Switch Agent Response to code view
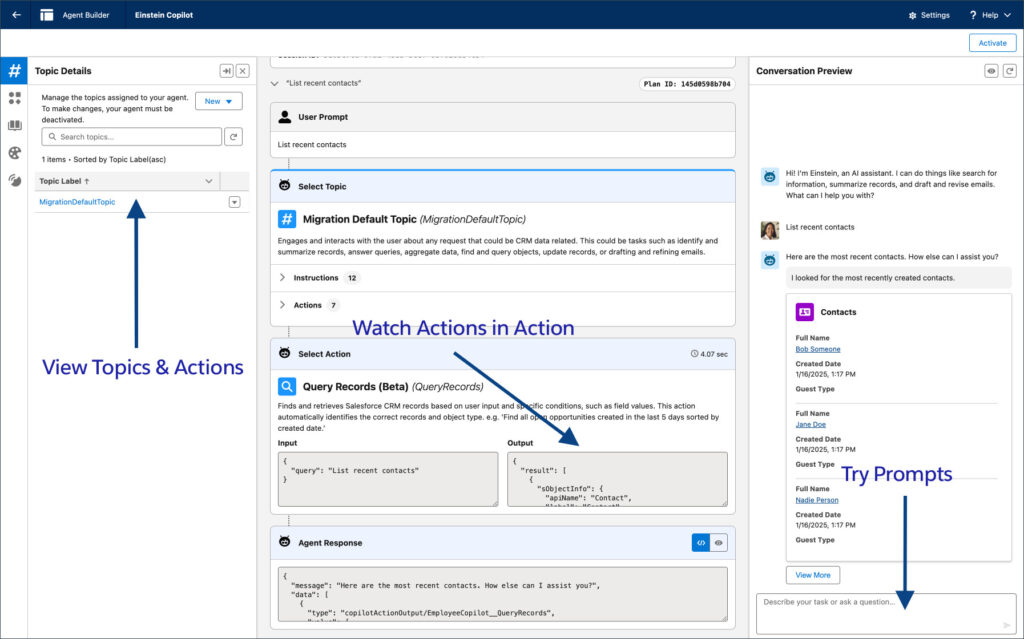 click(x=701, y=542)
